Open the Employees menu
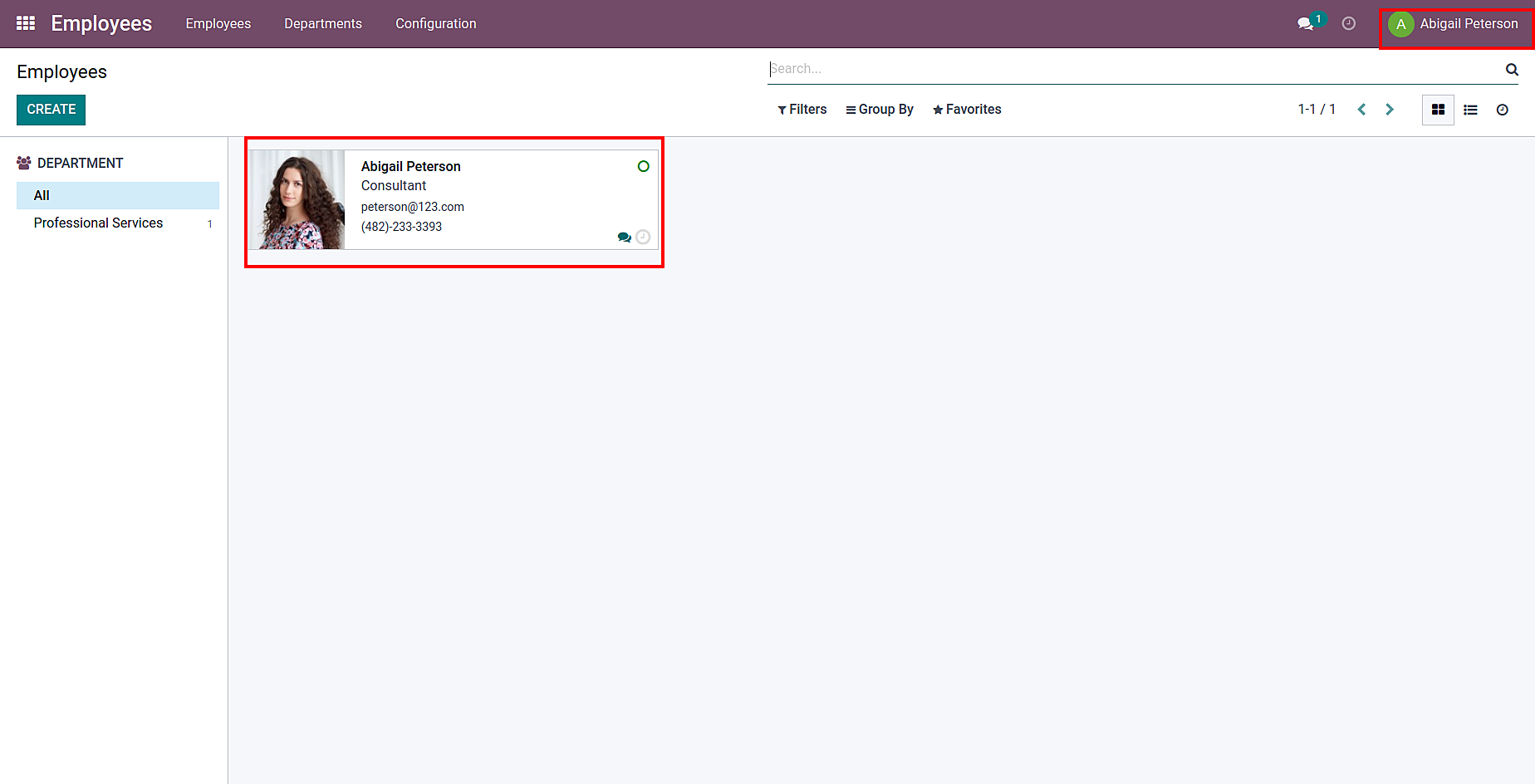The height and width of the screenshot is (784, 1535). pyautogui.click(x=218, y=23)
